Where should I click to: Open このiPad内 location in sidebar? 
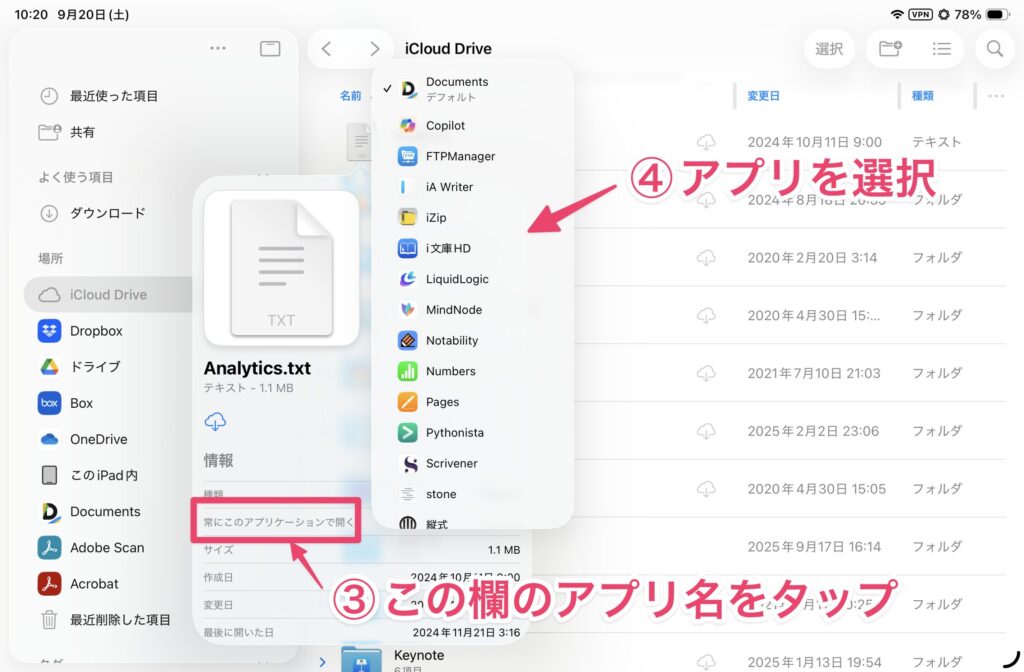tap(88, 475)
